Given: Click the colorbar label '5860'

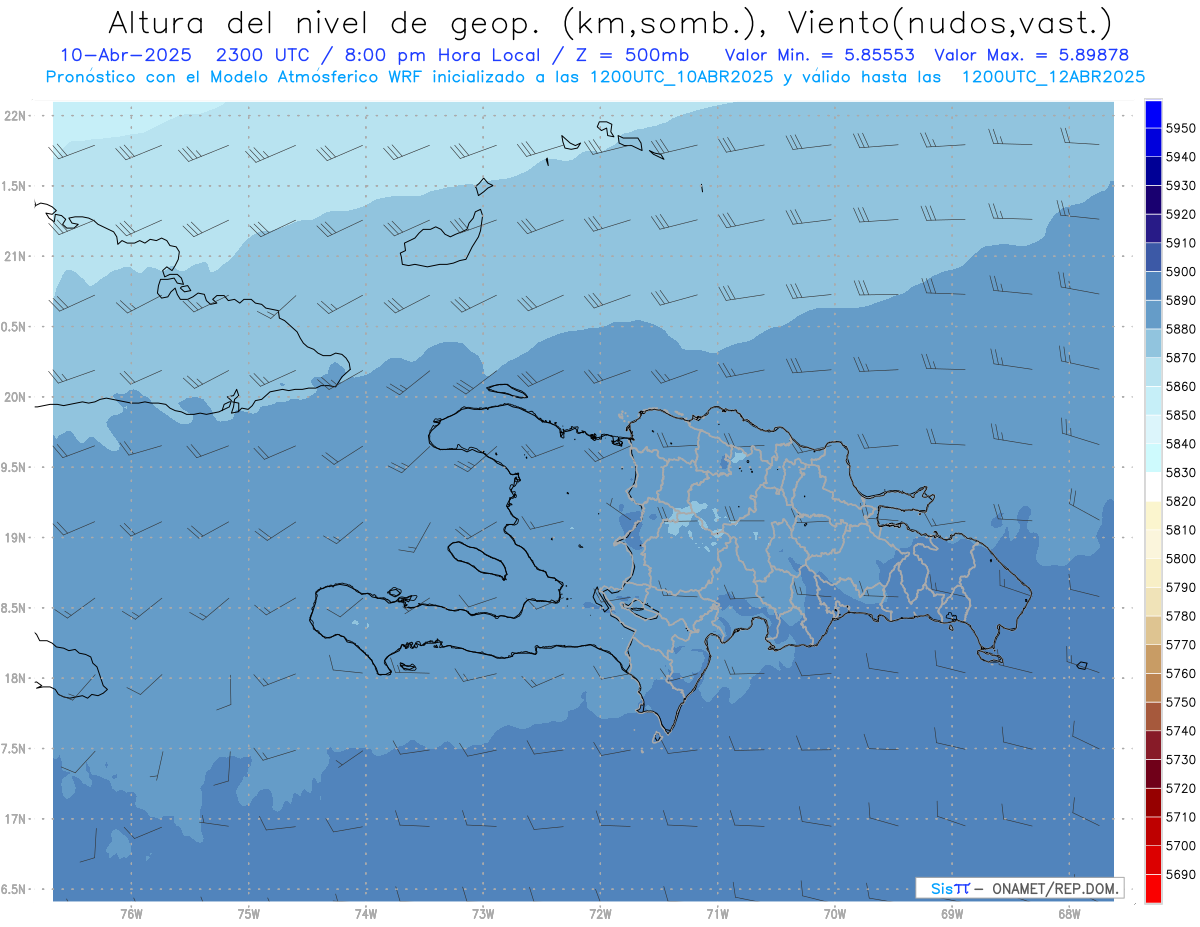Looking at the screenshot, I should tap(1181, 386).
